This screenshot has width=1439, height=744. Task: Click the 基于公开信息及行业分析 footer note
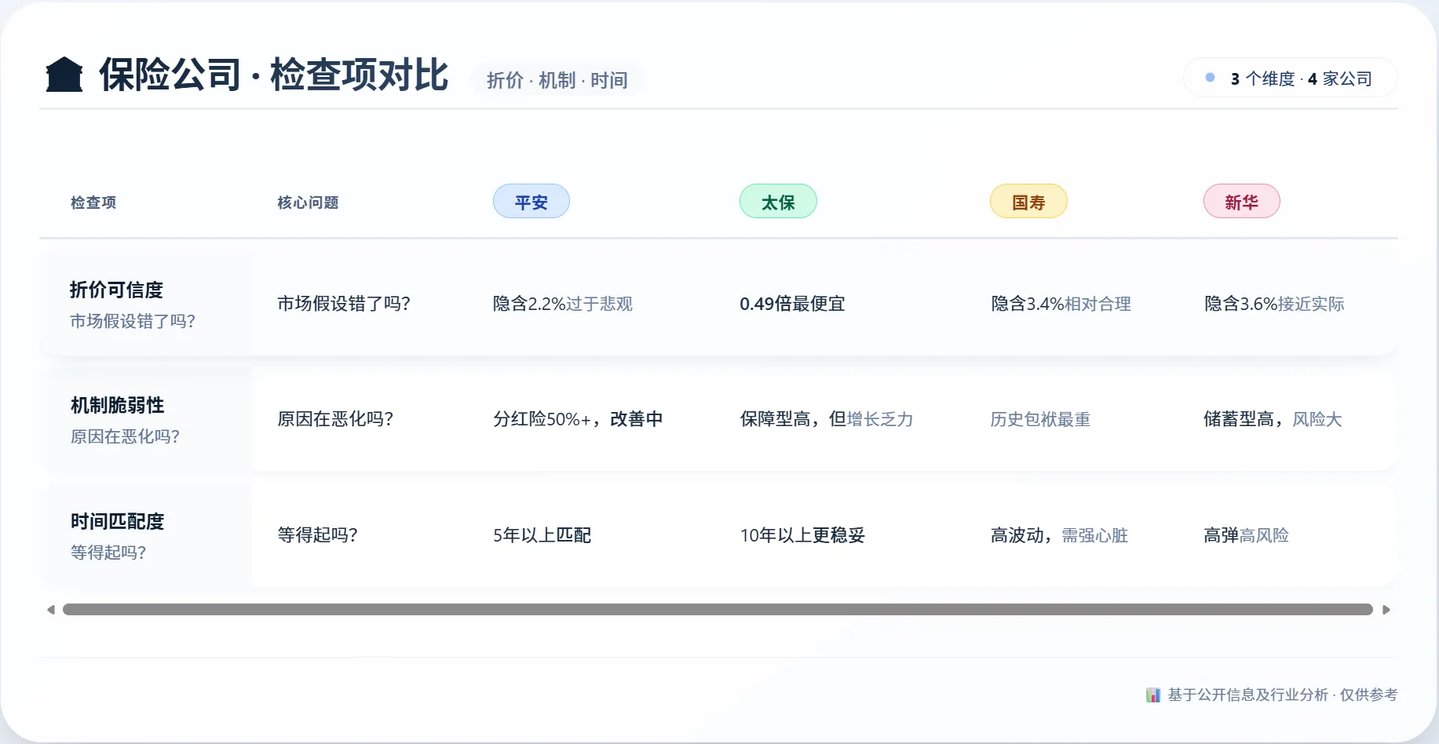[1282, 694]
